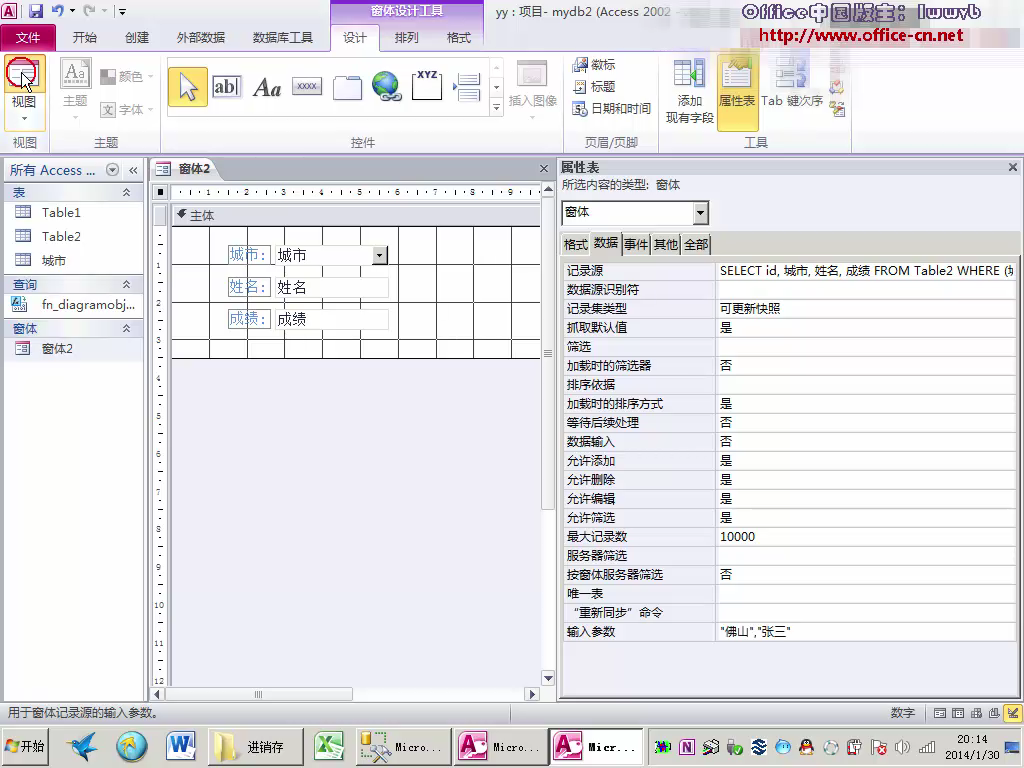Choose the option group (XYZ) control

(x=427, y=85)
